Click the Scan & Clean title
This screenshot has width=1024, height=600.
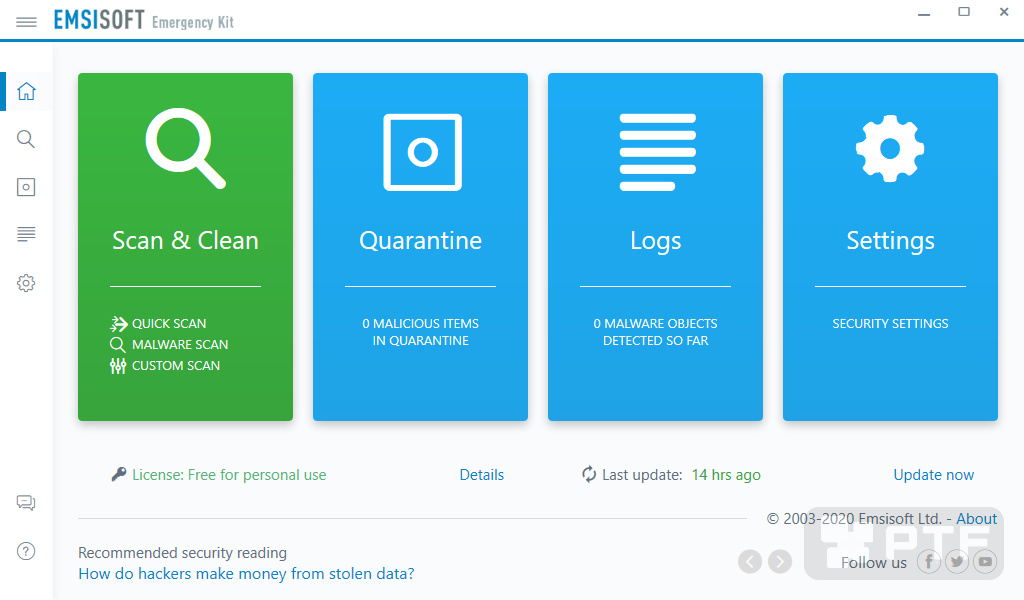[x=185, y=240]
